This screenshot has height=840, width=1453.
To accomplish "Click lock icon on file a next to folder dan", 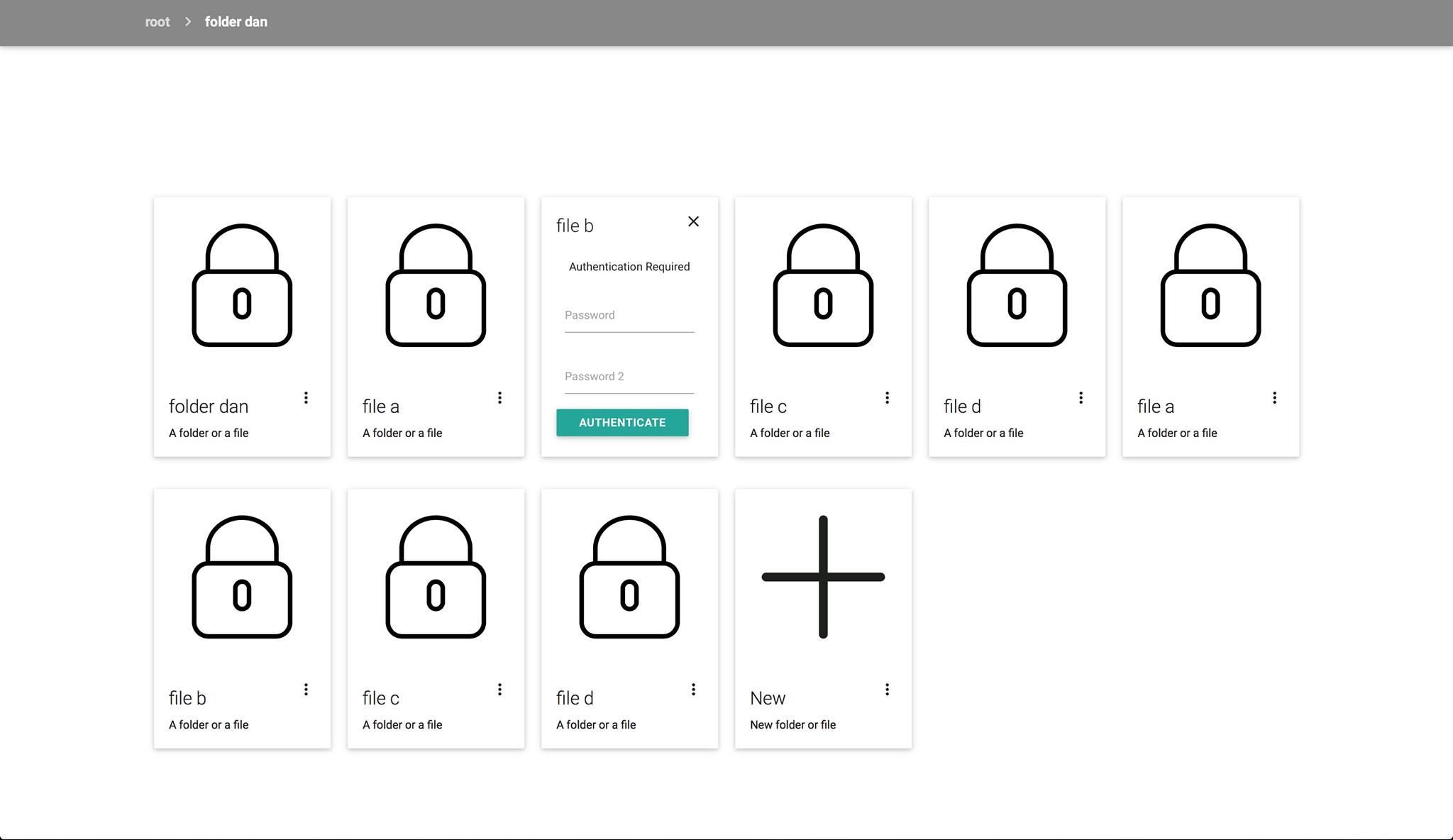I will [x=436, y=286].
